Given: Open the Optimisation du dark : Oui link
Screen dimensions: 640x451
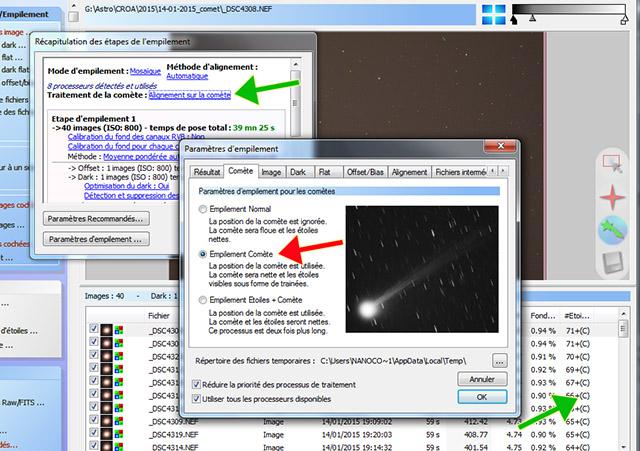Looking at the screenshot, I should coord(127,186).
